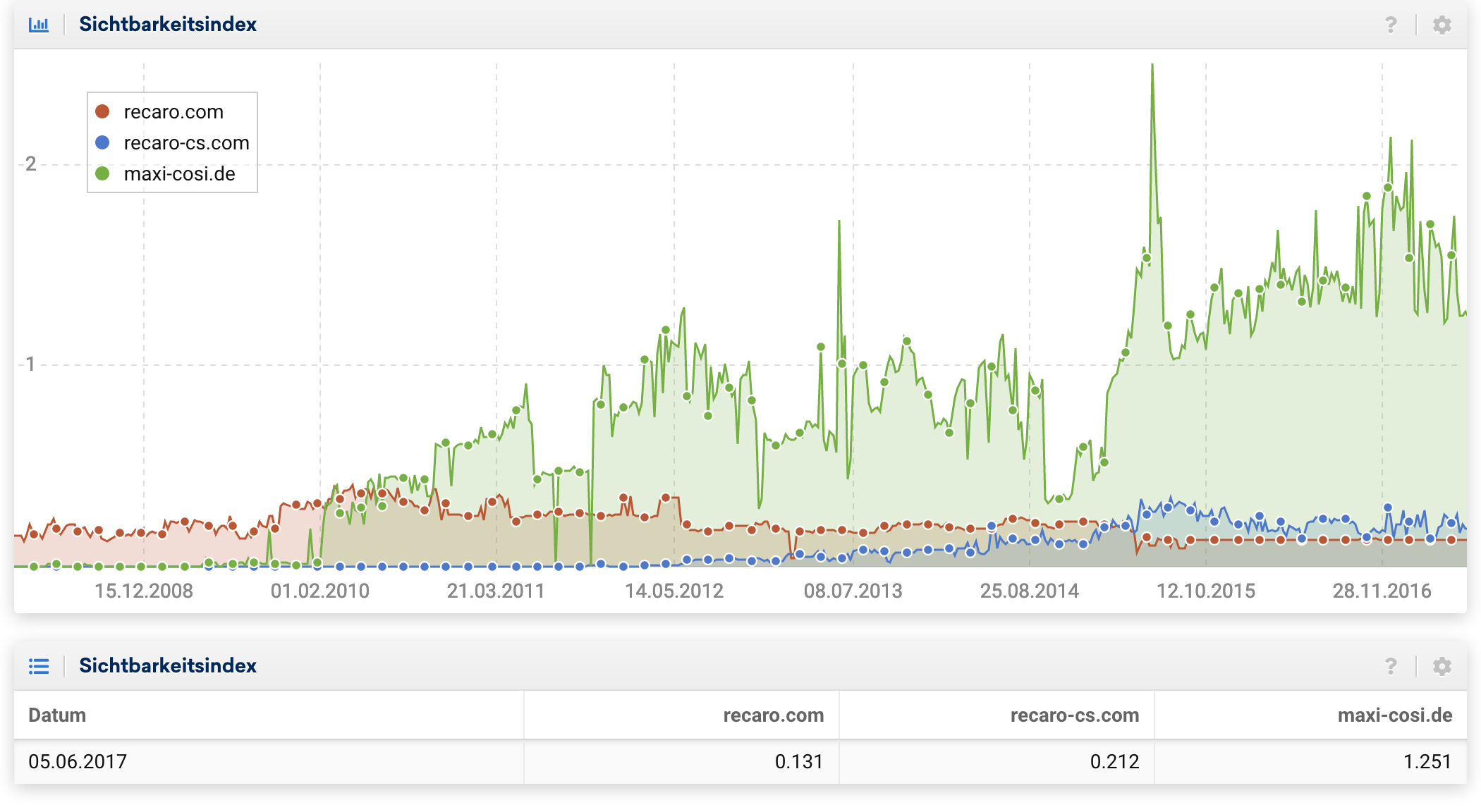The height and width of the screenshot is (812, 1481).
Task: Click the blue recaro-cs.com legend dot
Action: [x=102, y=142]
